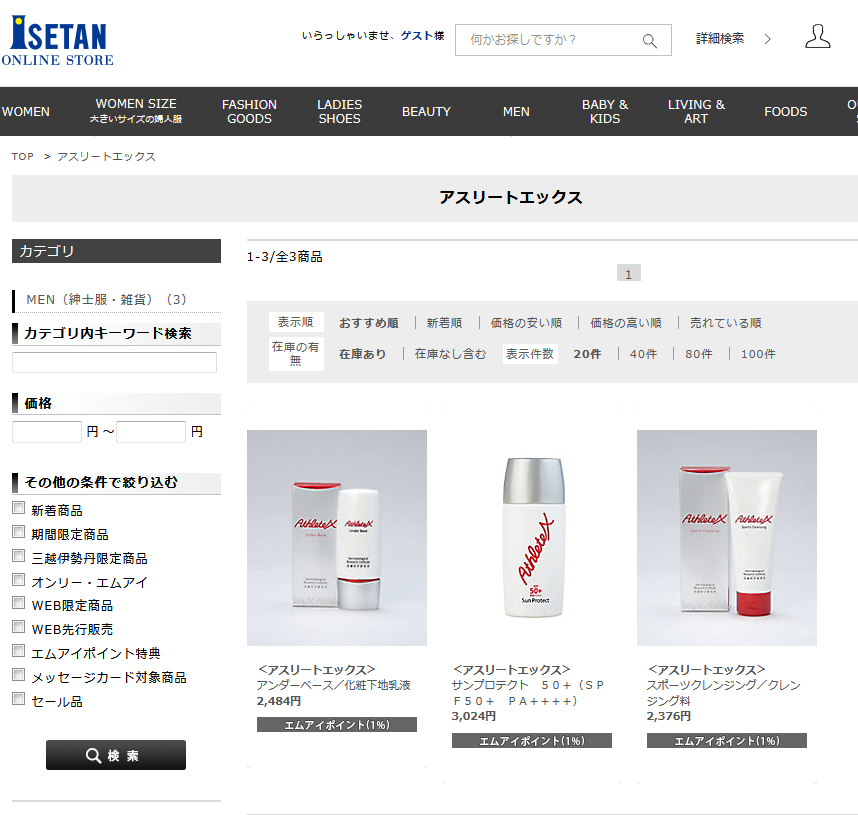
Task: Show 20件 per page
Action: click(587, 354)
